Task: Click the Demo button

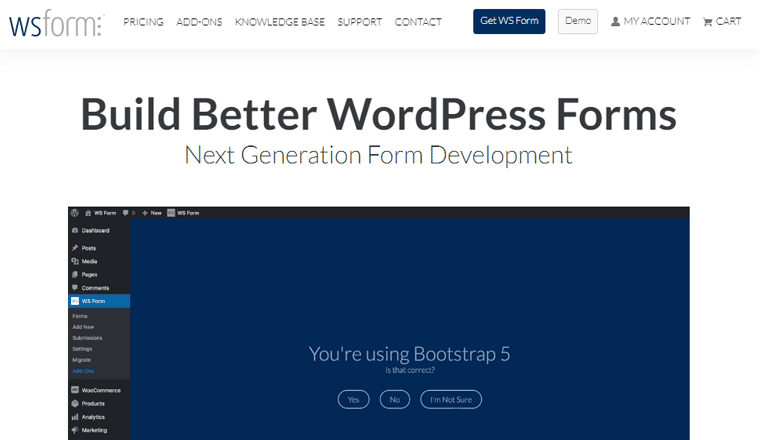Action: [578, 21]
